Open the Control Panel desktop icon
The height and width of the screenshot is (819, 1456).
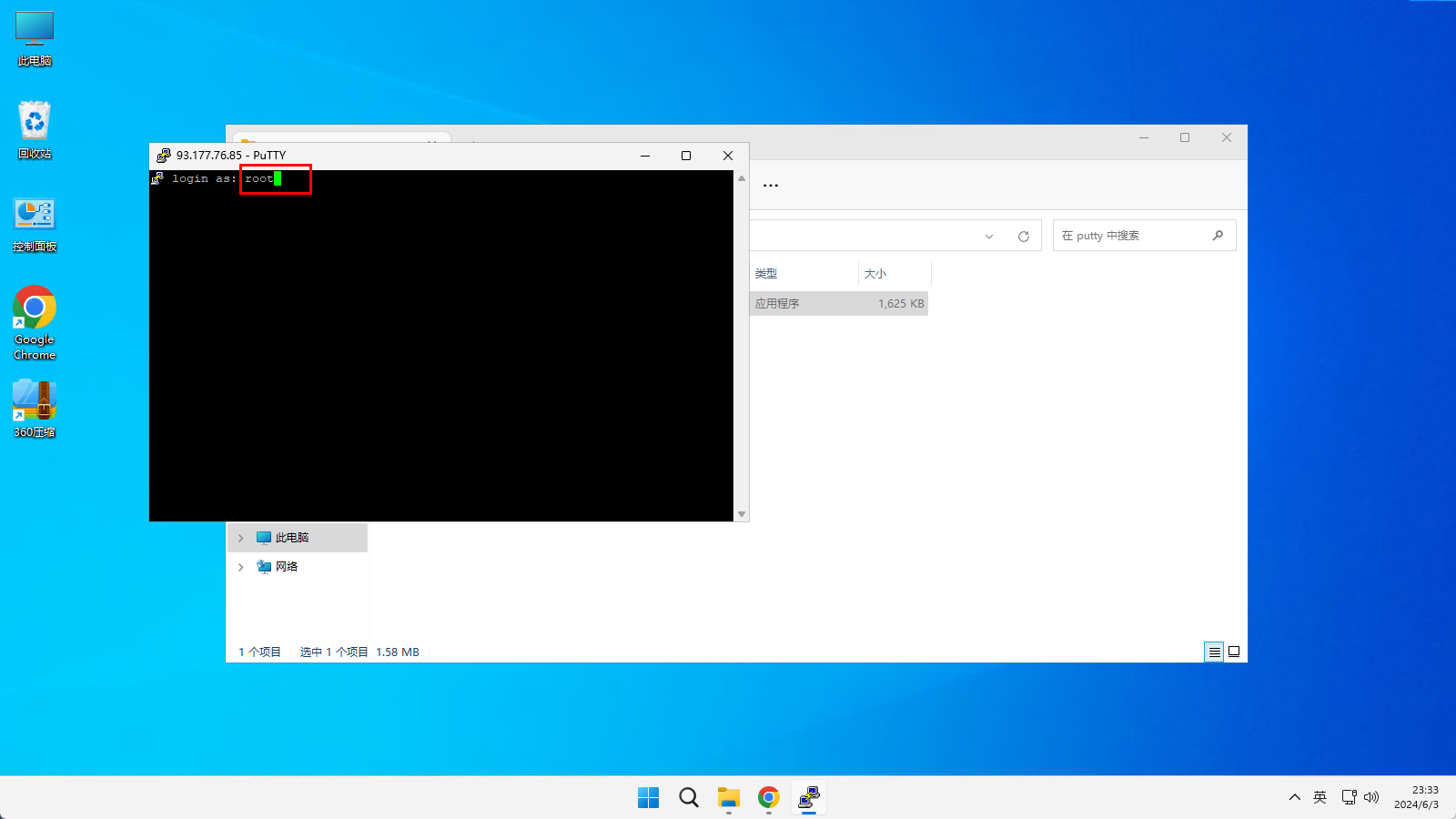(x=35, y=225)
